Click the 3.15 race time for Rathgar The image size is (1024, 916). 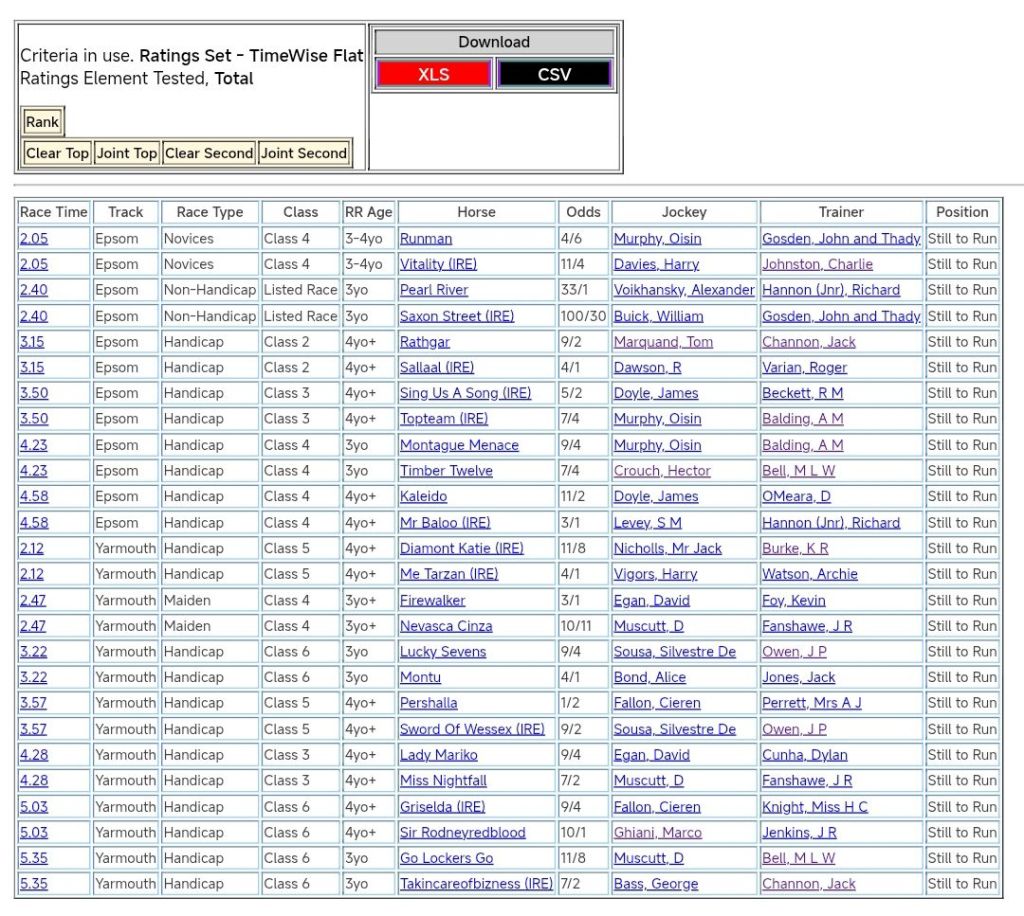[x=33, y=342]
